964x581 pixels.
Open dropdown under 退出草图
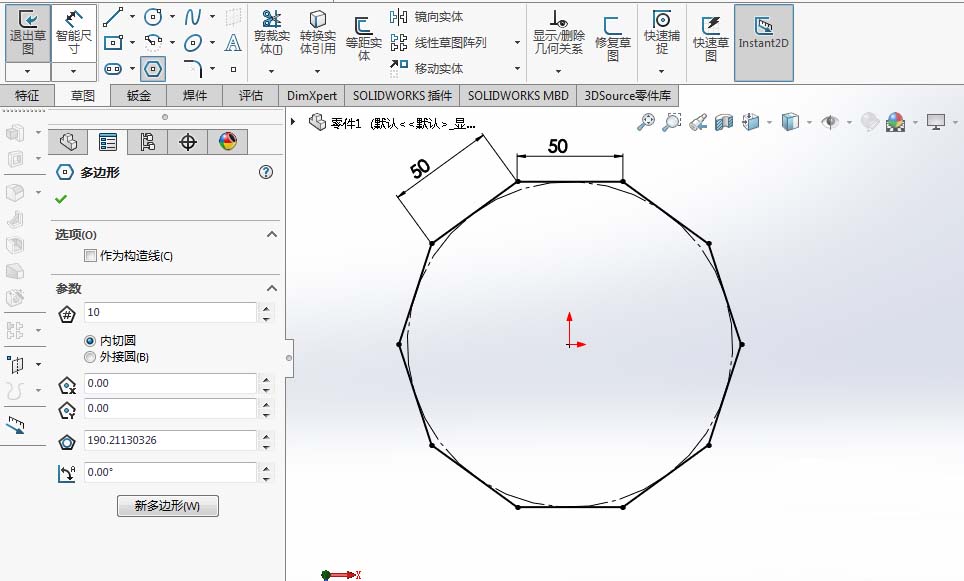pyautogui.click(x=28, y=71)
